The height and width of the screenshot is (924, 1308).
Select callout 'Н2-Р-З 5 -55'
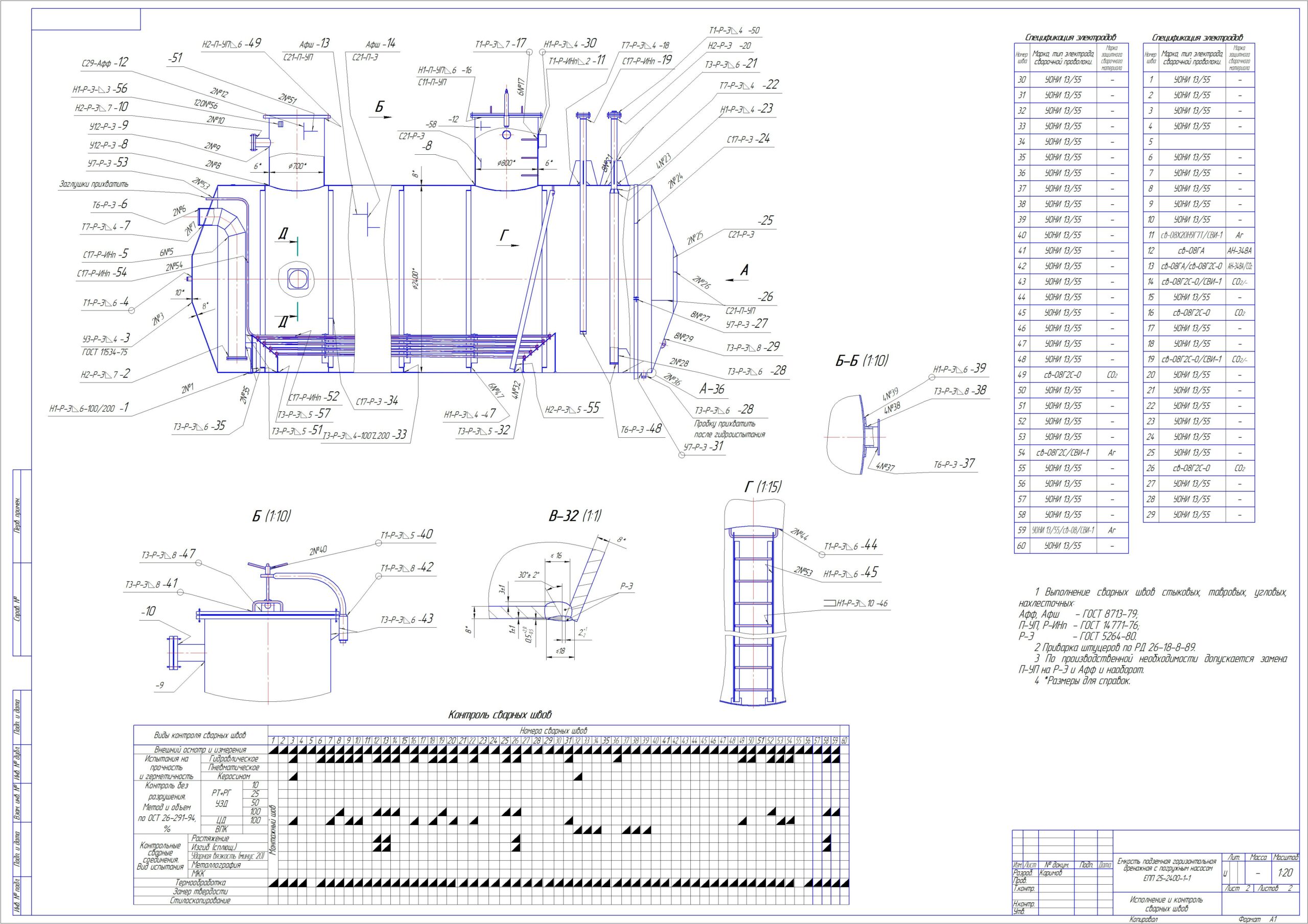pos(573,408)
